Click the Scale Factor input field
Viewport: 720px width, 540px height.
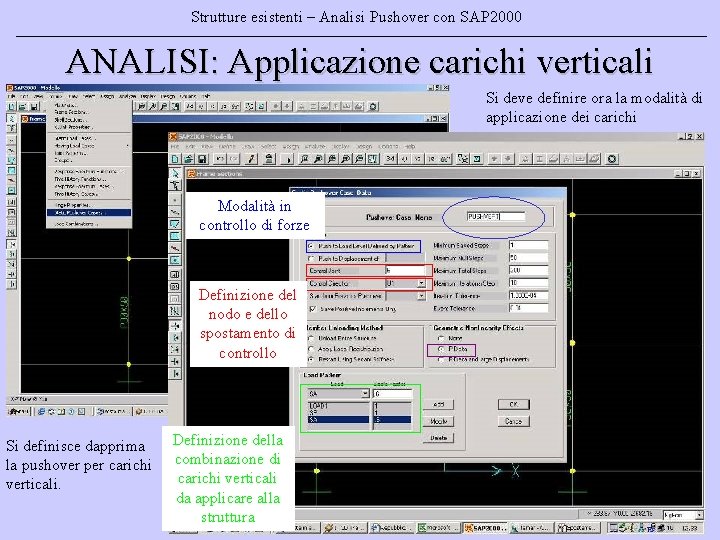[393, 394]
